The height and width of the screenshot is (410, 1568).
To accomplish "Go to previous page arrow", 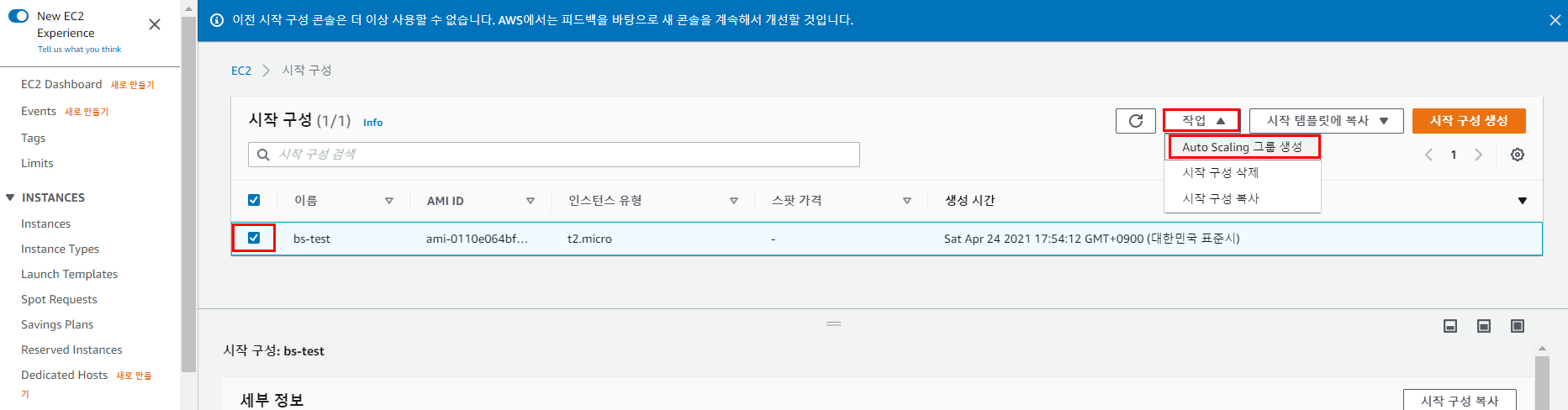I will (1428, 155).
